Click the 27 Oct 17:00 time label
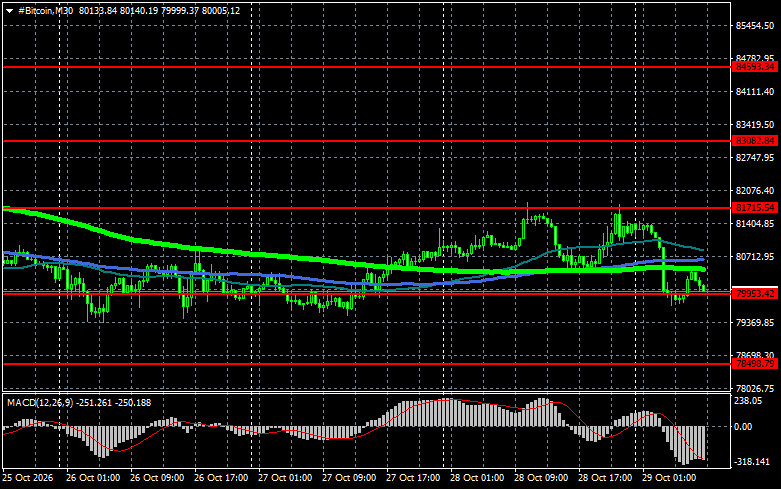This screenshot has height=489, width=781. coord(413,478)
